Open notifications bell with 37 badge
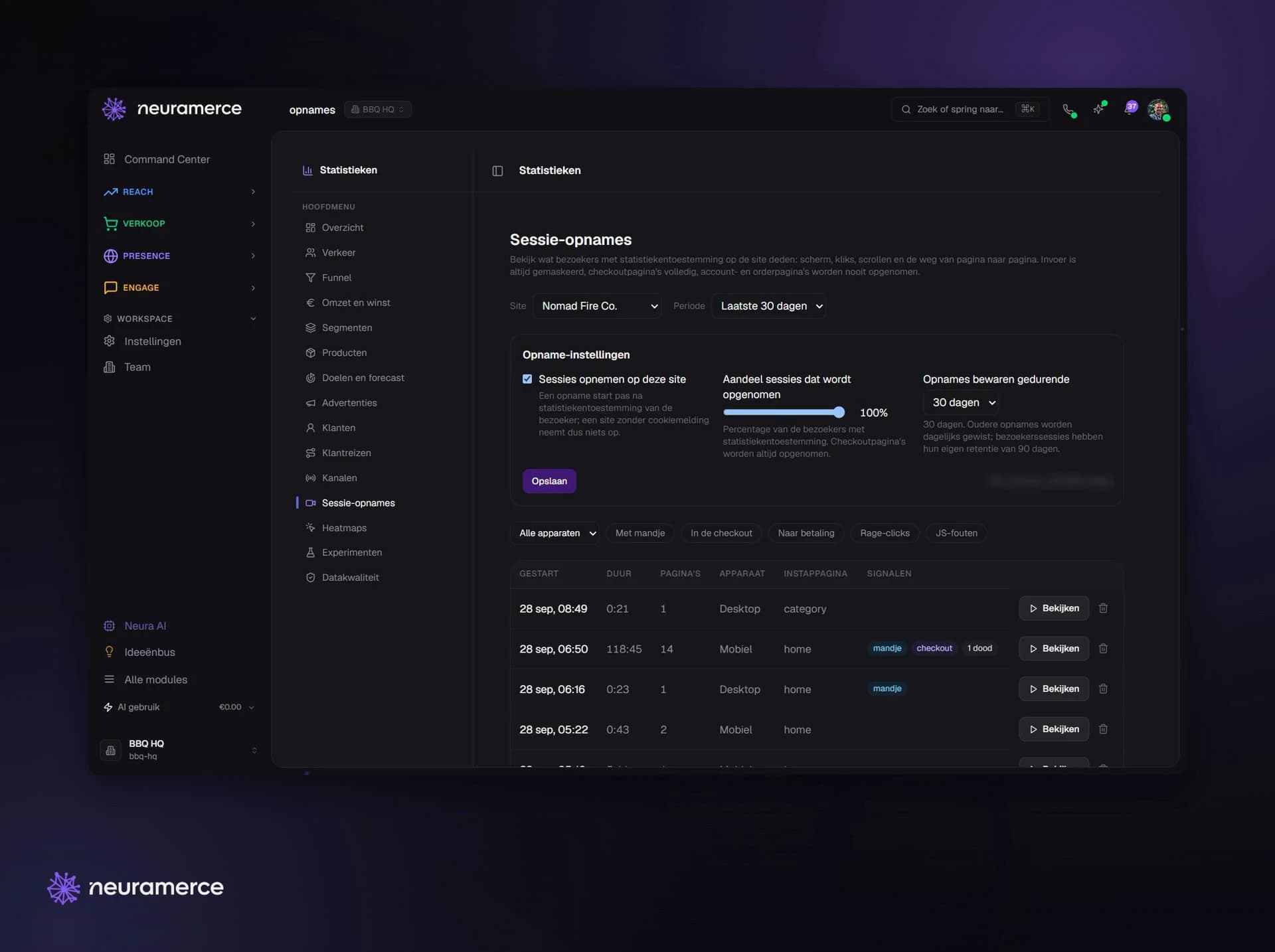Viewport: 1275px width, 952px height. [x=1130, y=108]
